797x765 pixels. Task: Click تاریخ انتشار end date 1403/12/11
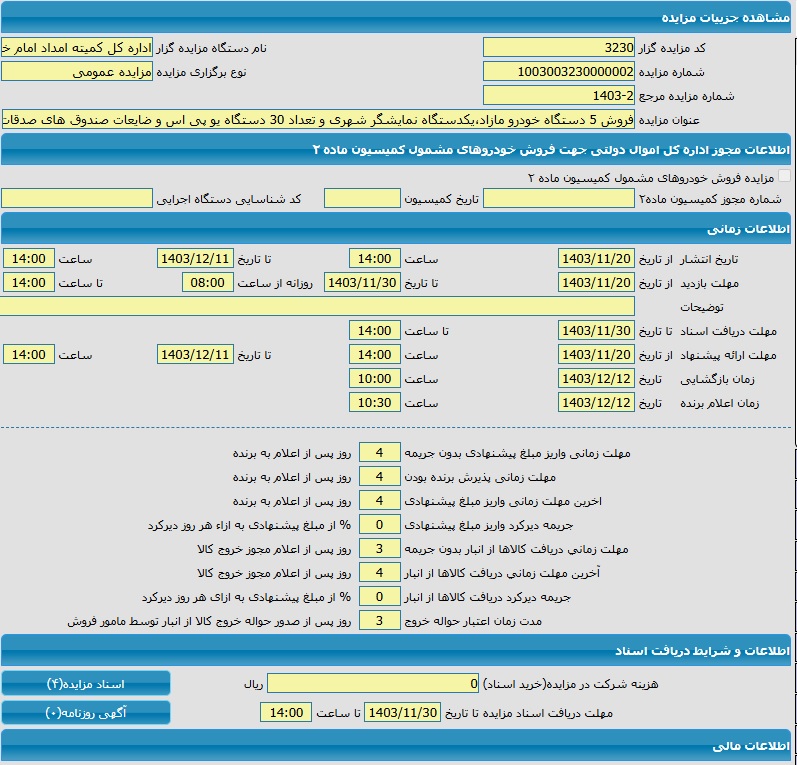coord(195,258)
